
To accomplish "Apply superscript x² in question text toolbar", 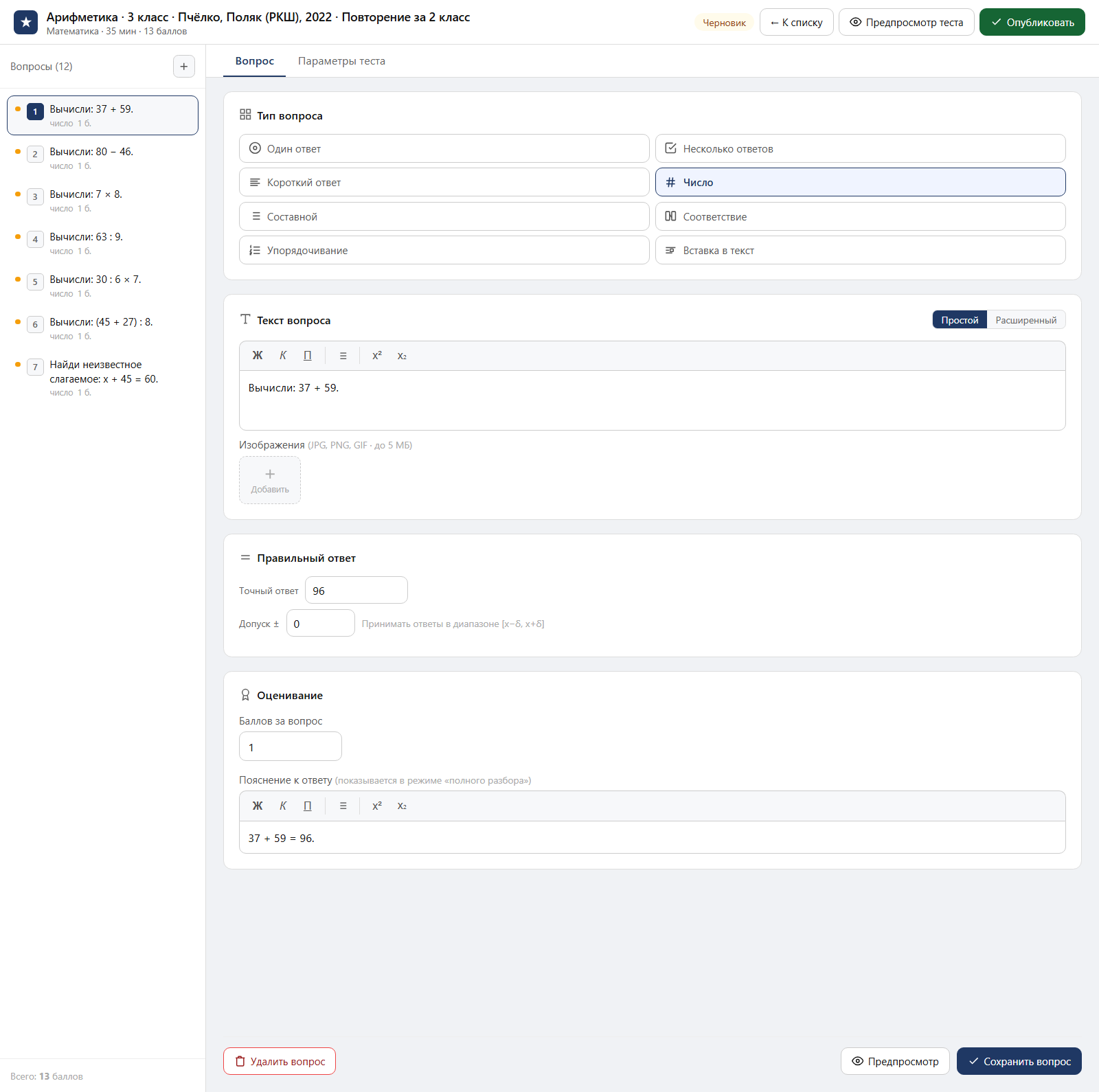I will pos(377,356).
